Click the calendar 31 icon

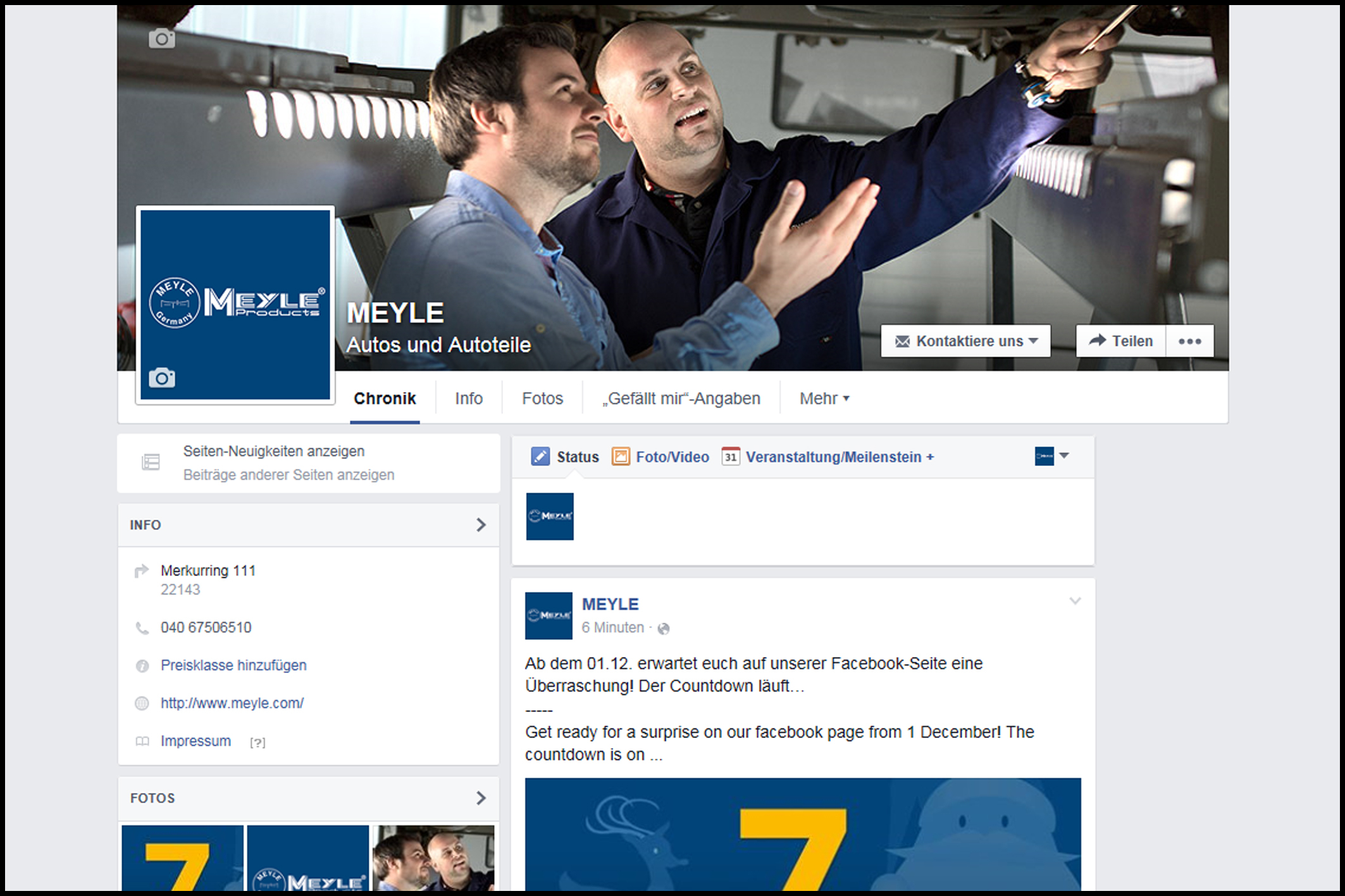pos(731,457)
